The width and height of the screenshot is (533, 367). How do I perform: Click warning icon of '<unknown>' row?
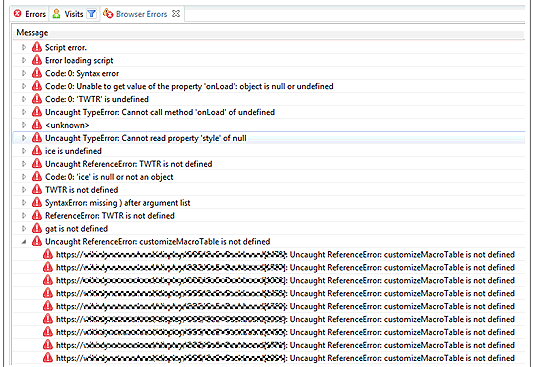[37, 125]
